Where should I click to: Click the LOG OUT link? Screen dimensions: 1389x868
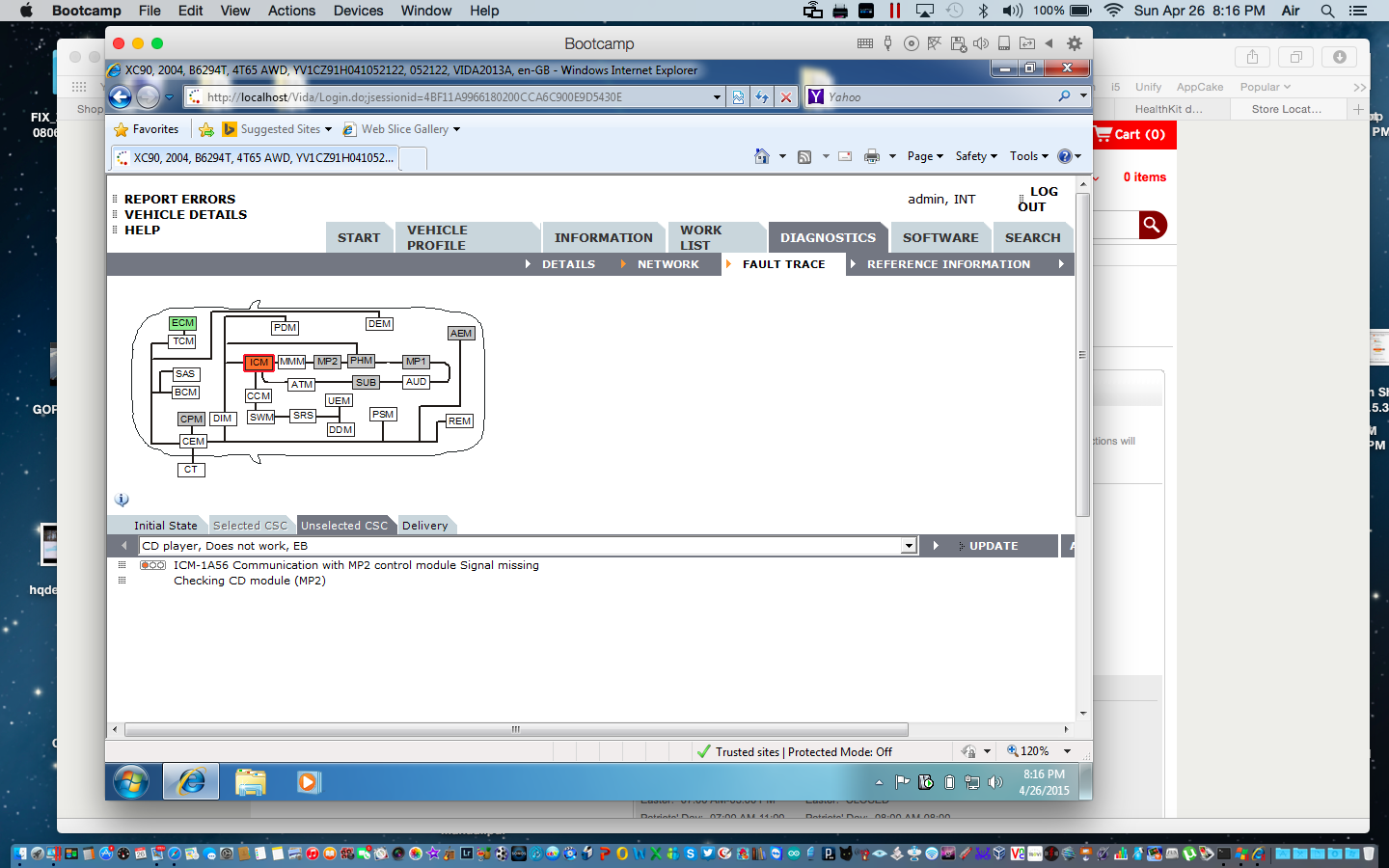tap(1038, 199)
